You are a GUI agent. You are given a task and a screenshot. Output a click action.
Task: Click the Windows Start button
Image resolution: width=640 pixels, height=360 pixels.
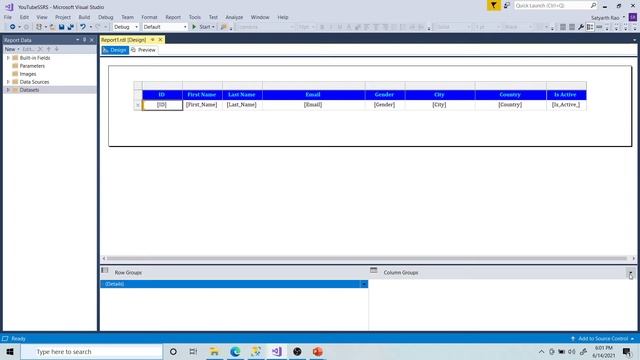[10, 351]
